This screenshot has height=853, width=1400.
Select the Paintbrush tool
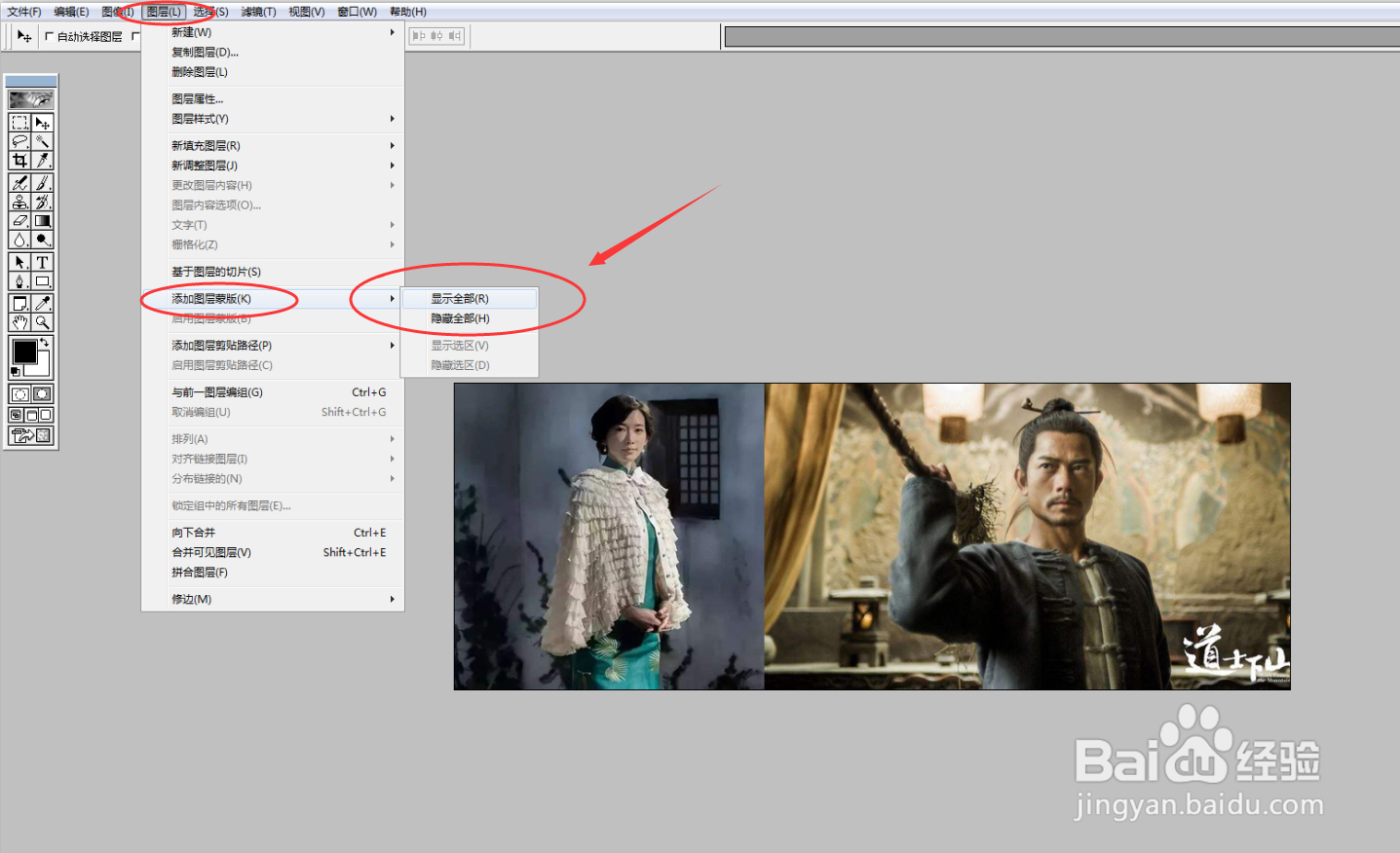point(43,183)
